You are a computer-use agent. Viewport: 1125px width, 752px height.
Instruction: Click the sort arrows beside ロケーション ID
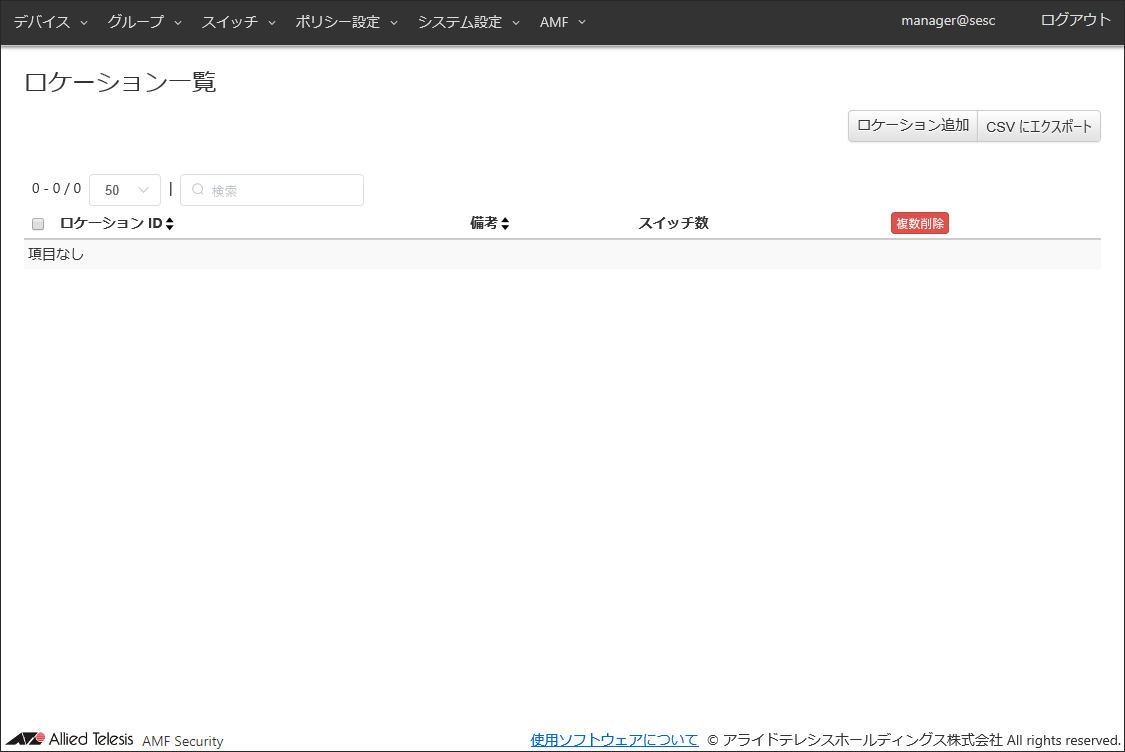(x=170, y=224)
